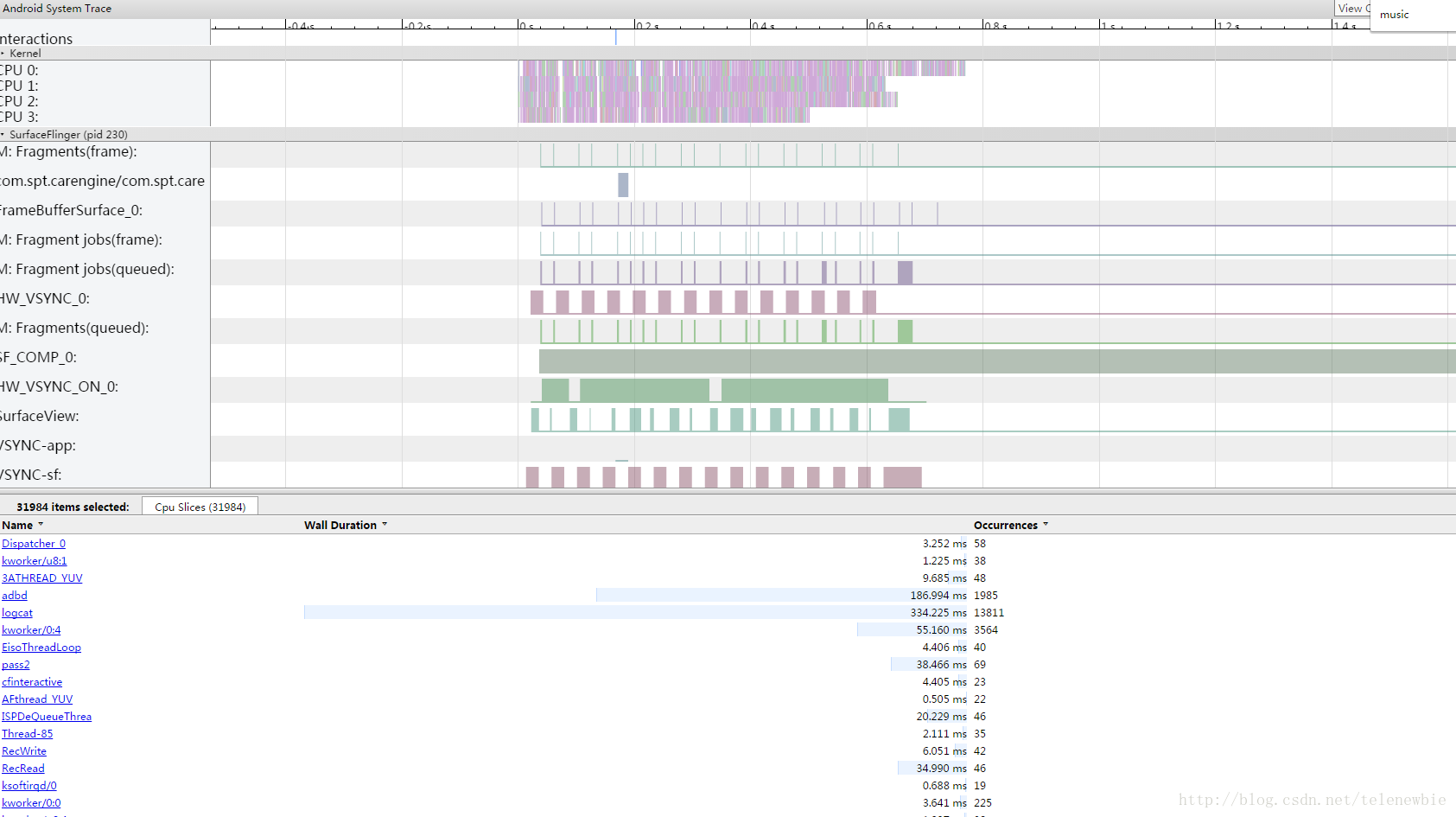Select the wide last SurfaceView slice
The image size is (1456, 817).
coord(899,419)
